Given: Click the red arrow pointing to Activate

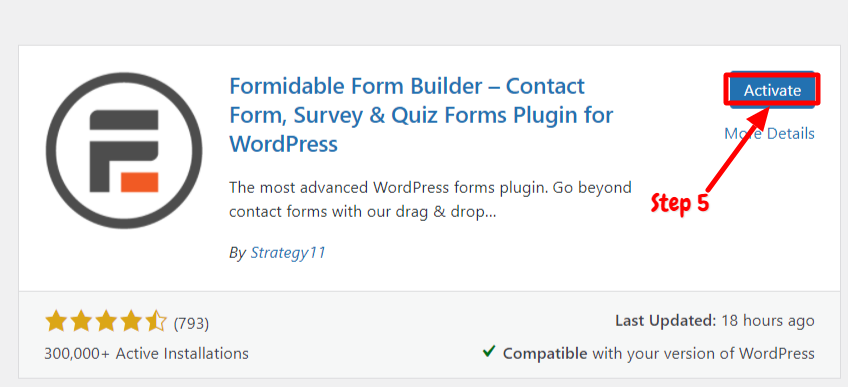Looking at the screenshot, I should [x=736, y=150].
